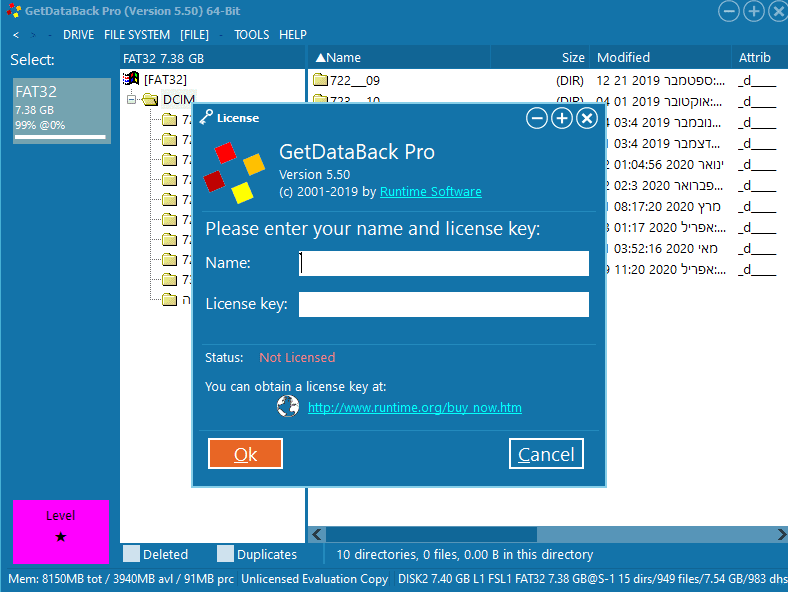The image size is (788, 592).
Task: Open the FILE SYSTEM menu
Action: click(137, 35)
